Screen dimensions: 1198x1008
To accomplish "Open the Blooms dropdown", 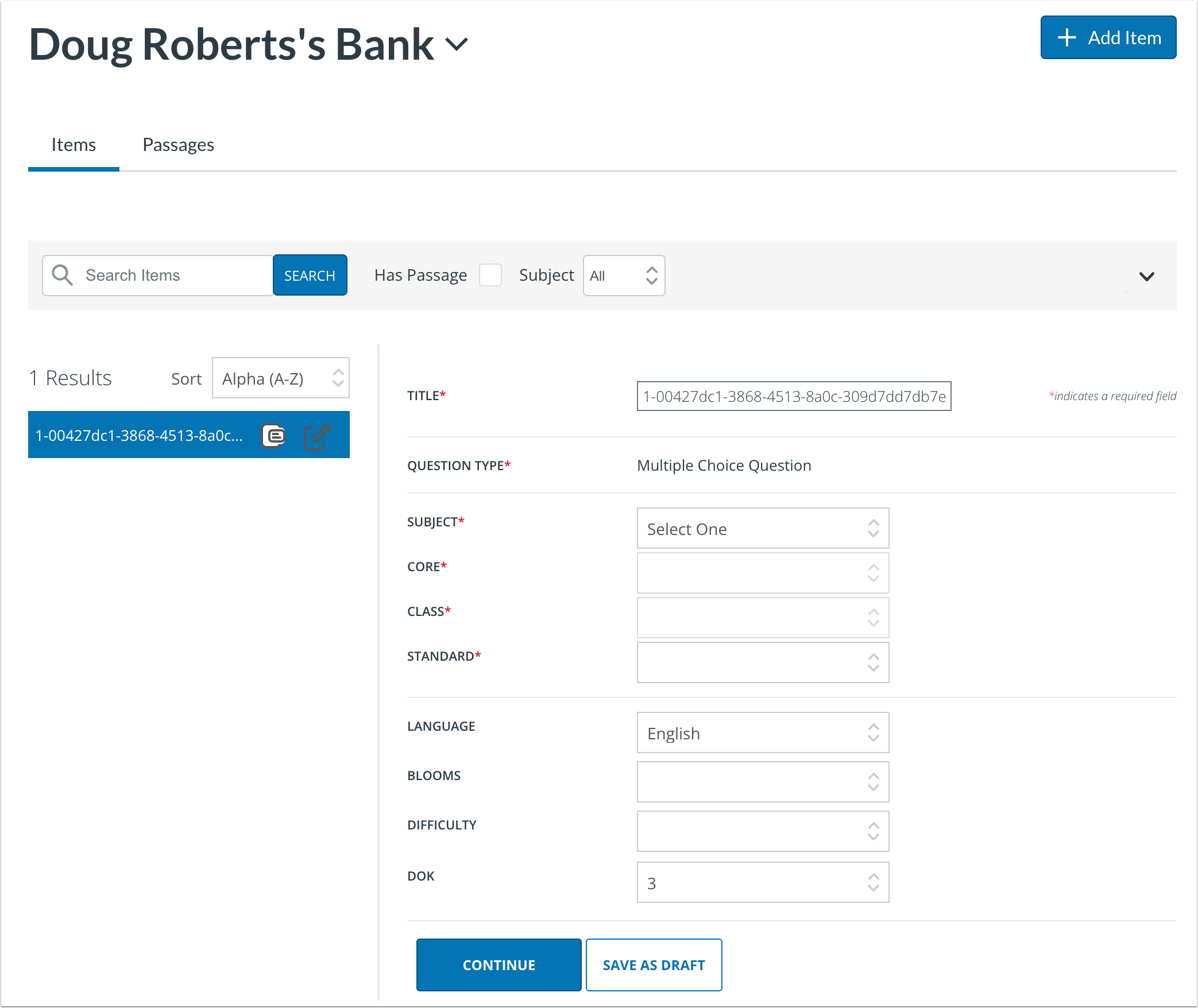I will 762,782.
